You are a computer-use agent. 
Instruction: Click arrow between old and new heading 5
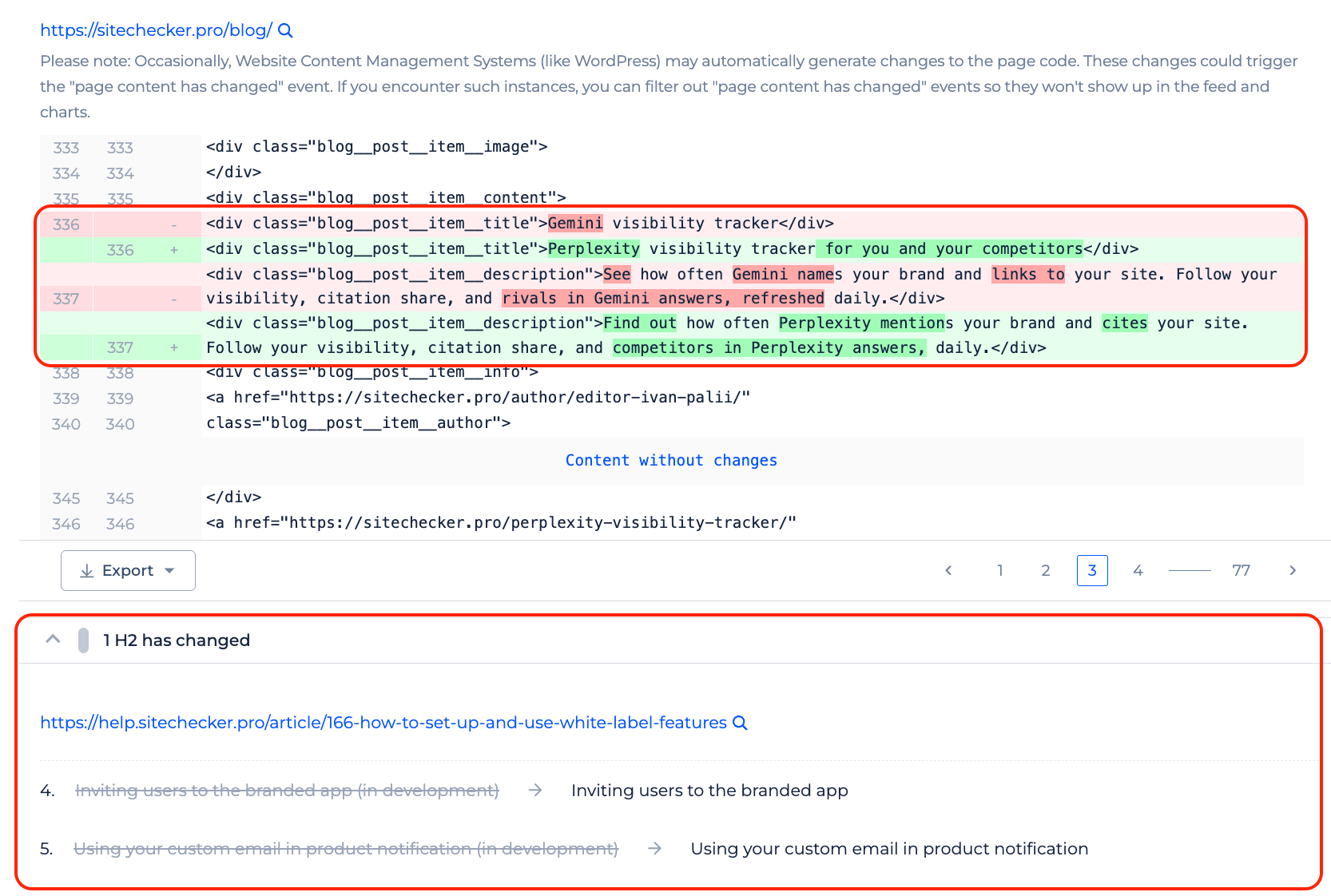point(654,848)
